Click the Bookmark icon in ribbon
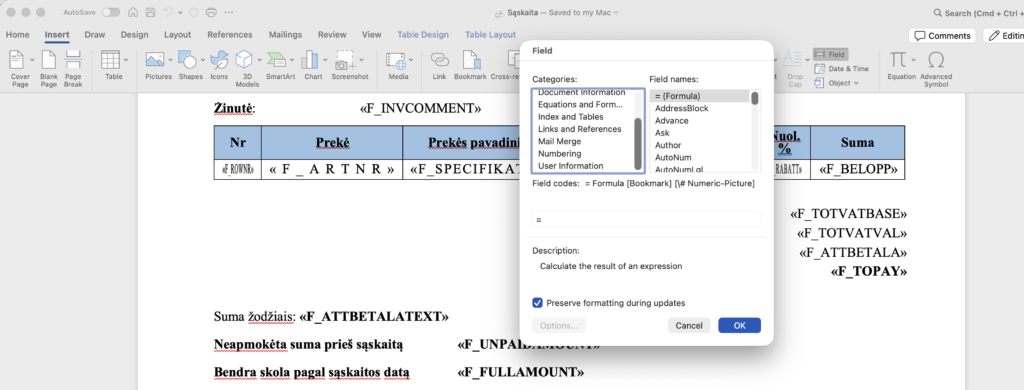The image size is (1024, 390). tap(470, 60)
